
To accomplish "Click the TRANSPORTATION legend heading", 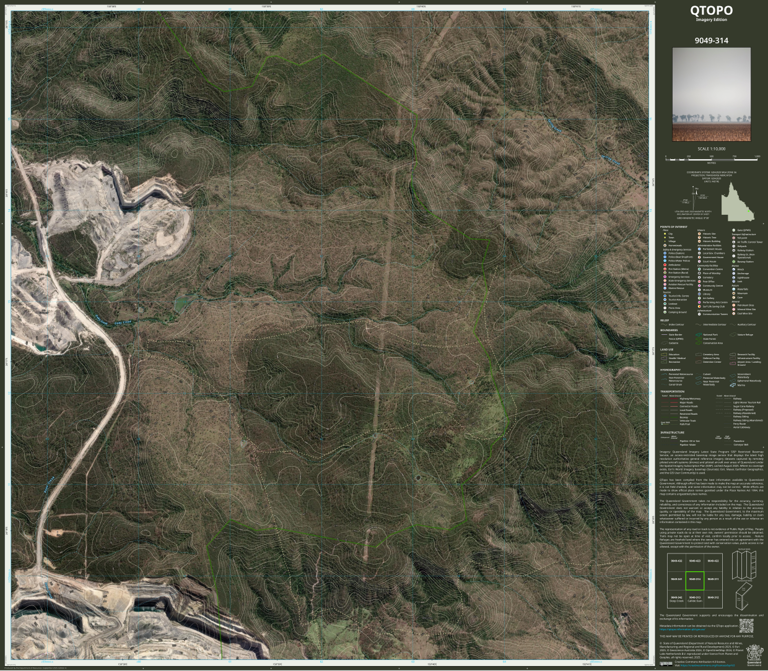I will (672, 392).
